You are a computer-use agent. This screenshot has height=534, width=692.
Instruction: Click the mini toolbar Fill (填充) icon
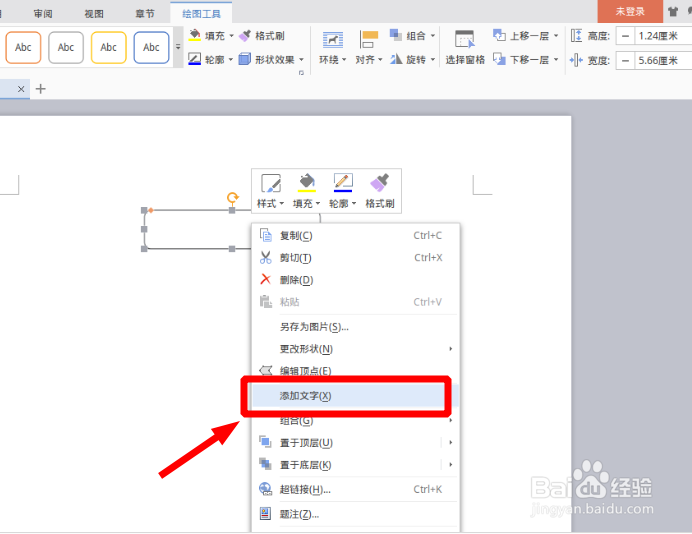(307, 183)
